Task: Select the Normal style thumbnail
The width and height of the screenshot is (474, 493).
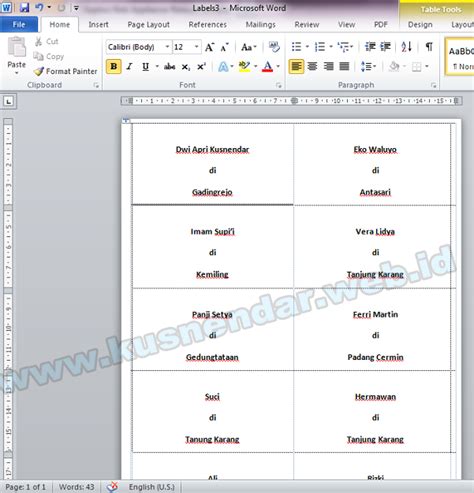Action: tap(461, 56)
